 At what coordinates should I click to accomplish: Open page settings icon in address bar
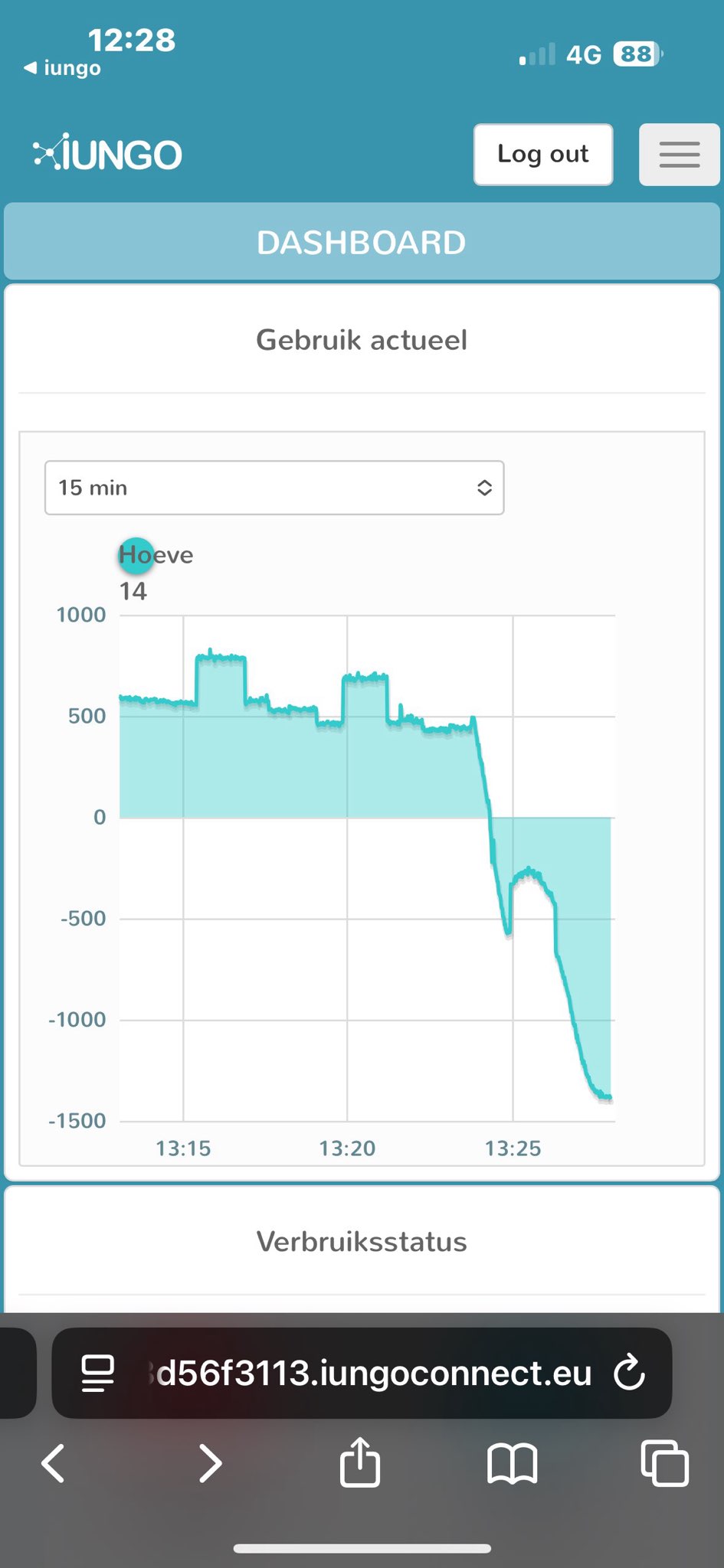pyautogui.click(x=98, y=1373)
